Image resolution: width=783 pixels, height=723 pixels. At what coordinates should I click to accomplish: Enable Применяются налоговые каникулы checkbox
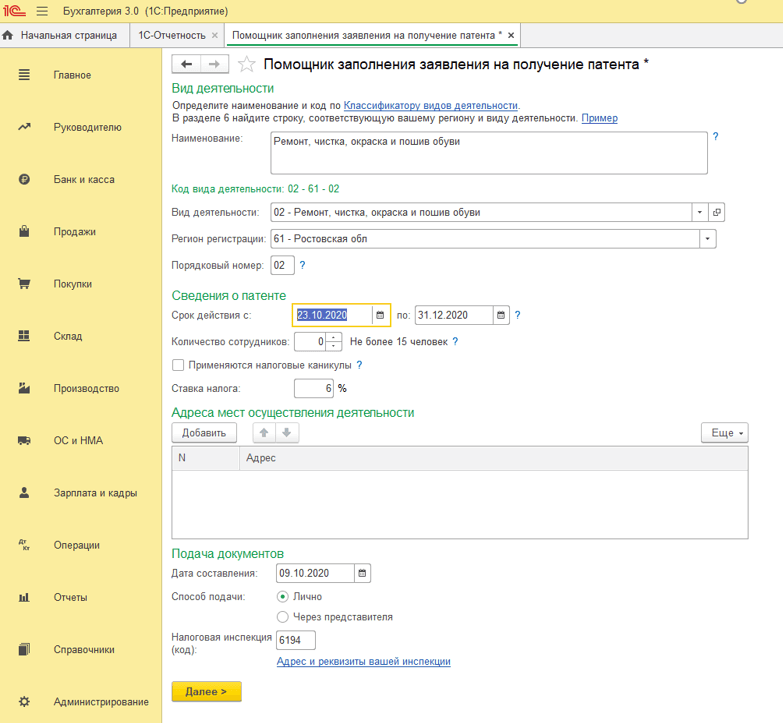click(x=178, y=366)
